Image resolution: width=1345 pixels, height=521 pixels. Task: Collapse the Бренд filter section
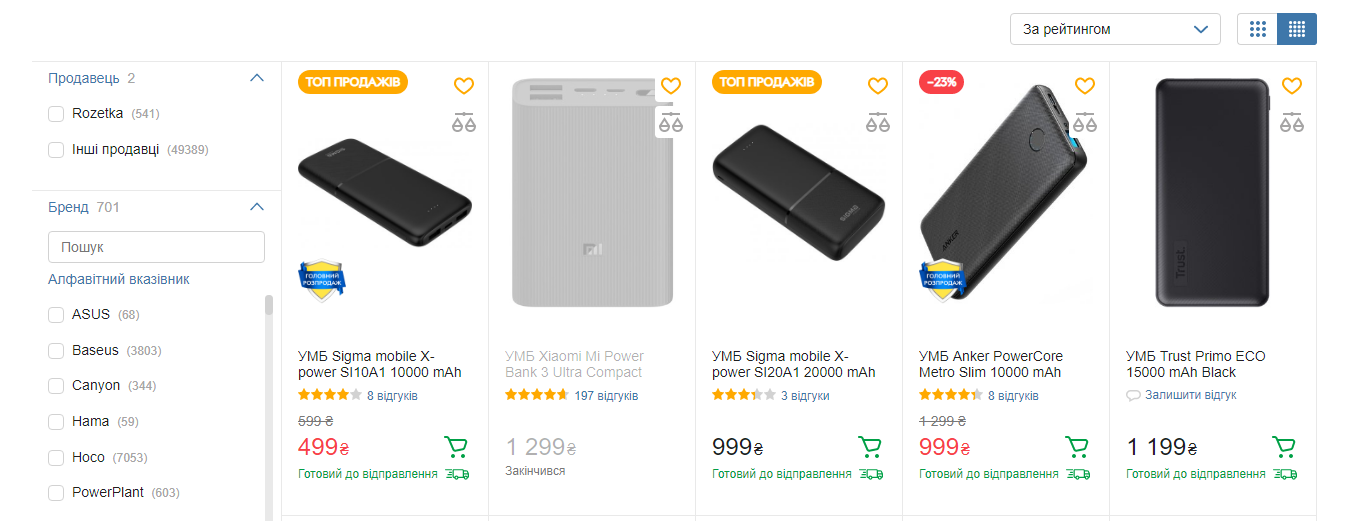tap(257, 207)
